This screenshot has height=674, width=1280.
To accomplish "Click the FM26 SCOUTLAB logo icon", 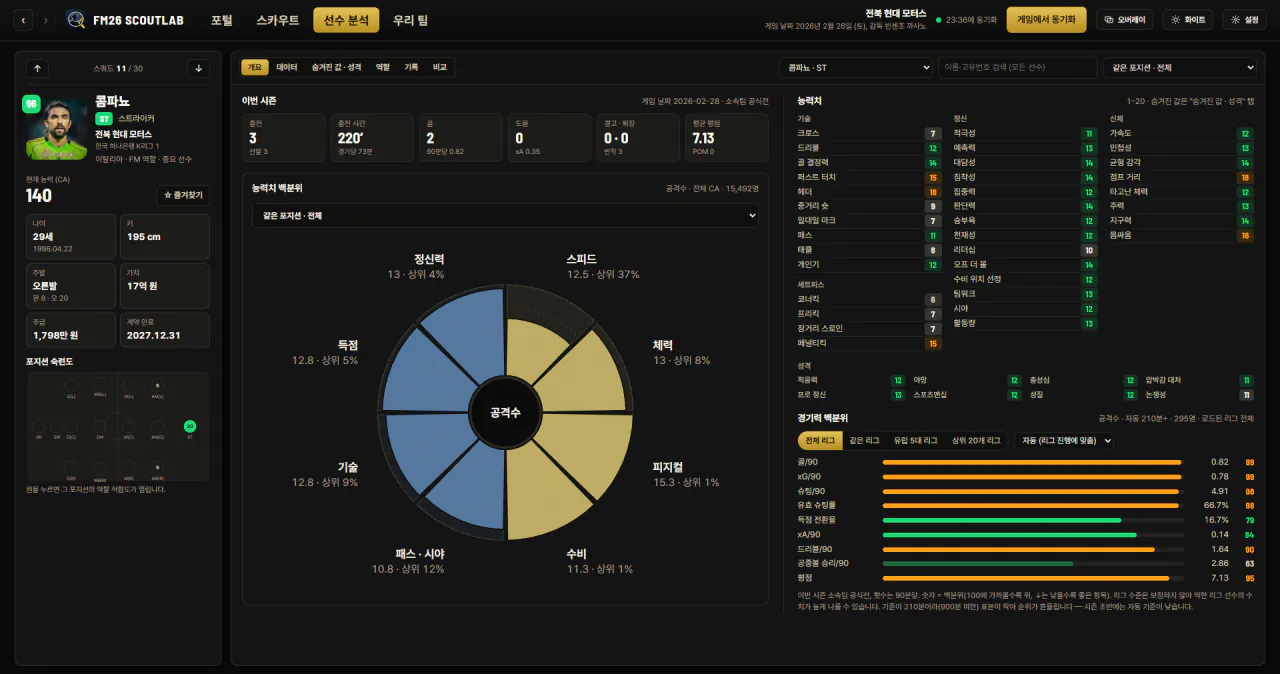I will (76, 20).
